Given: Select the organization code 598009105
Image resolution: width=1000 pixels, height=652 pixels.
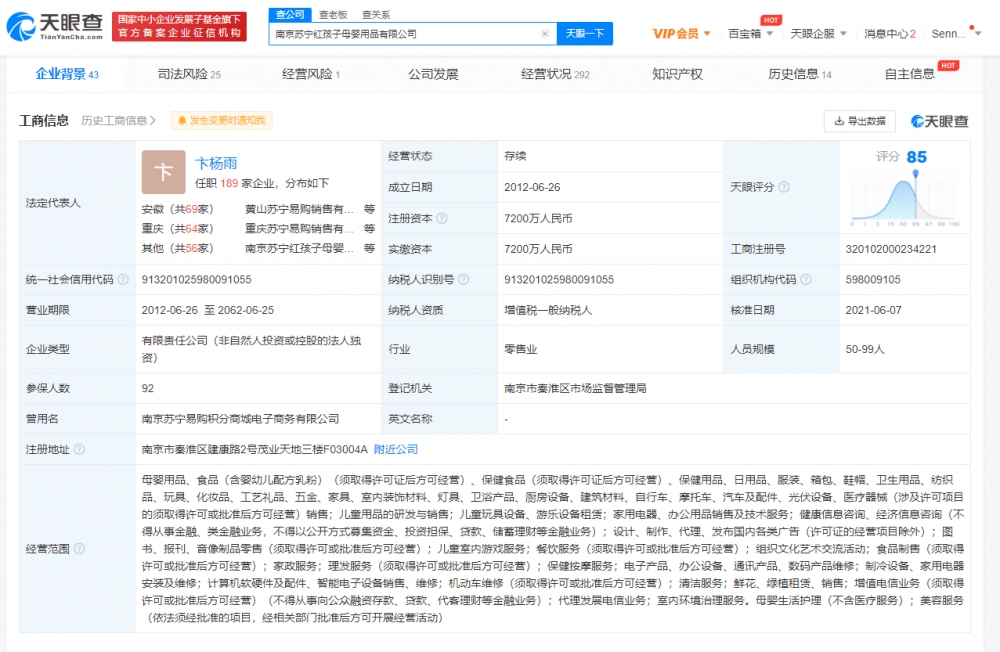Looking at the screenshot, I should (873, 279).
